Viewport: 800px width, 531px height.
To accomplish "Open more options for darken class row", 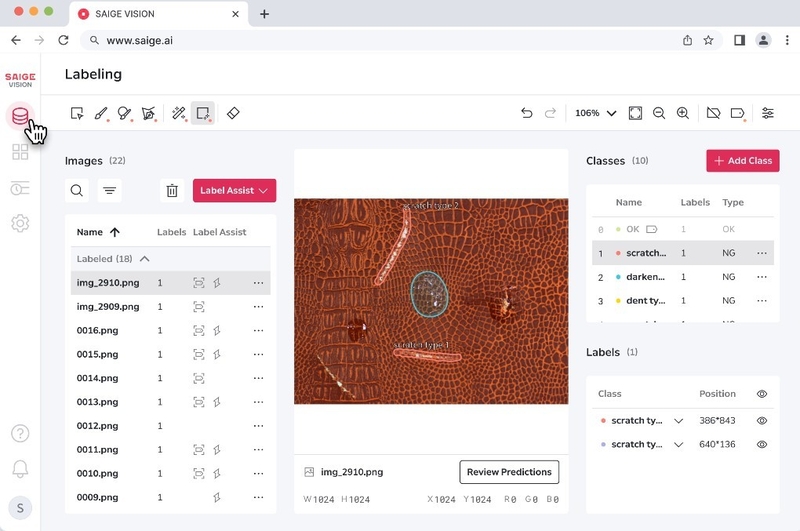I will tap(762, 277).
